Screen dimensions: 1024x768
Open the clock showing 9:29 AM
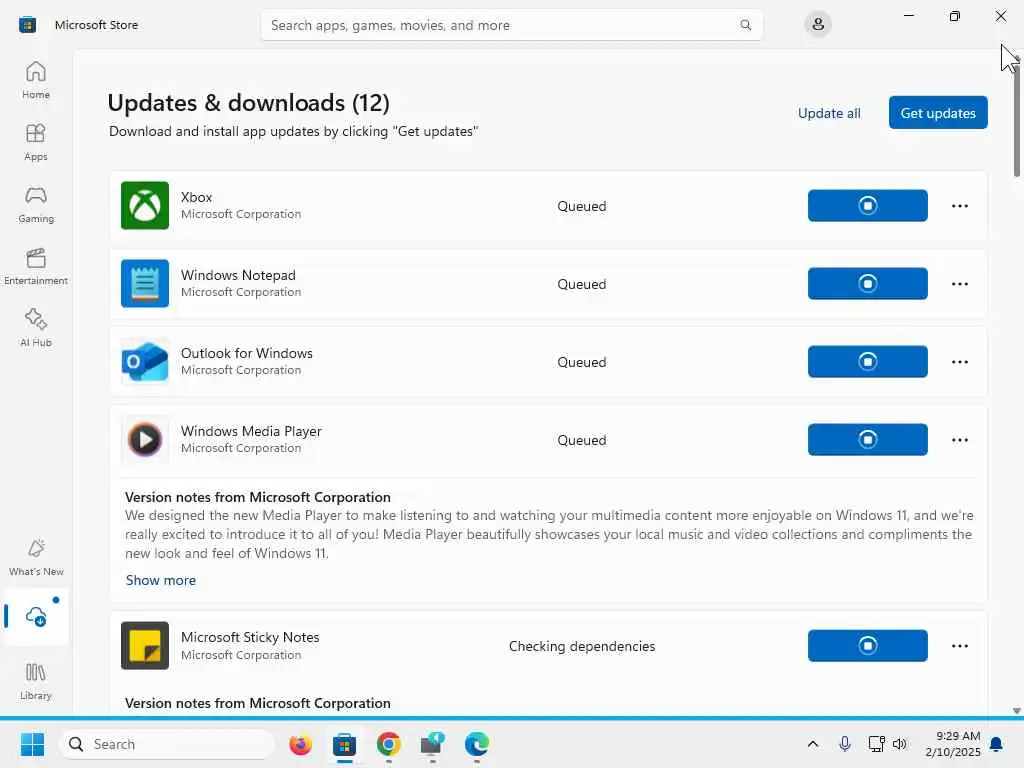pyautogui.click(x=953, y=744)
